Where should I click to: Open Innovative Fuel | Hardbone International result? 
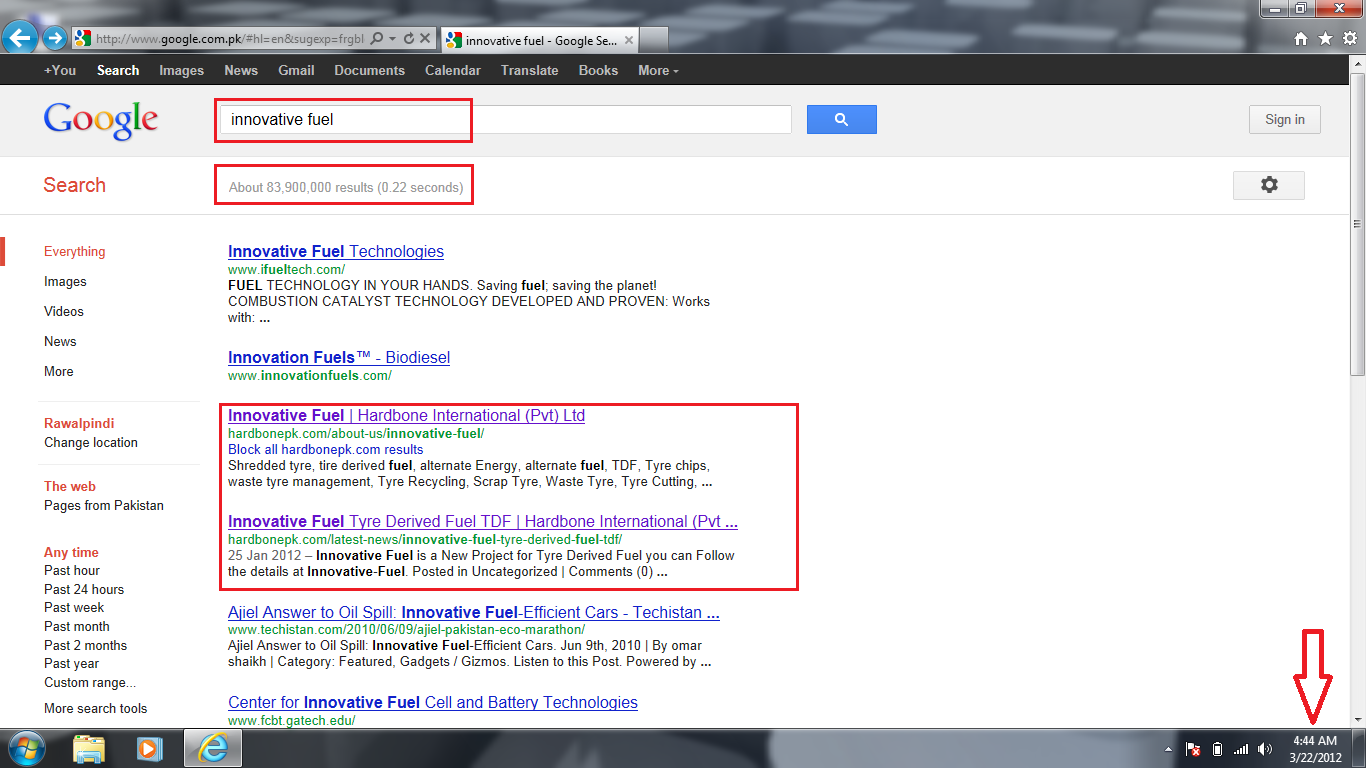(x=406, y=416)
